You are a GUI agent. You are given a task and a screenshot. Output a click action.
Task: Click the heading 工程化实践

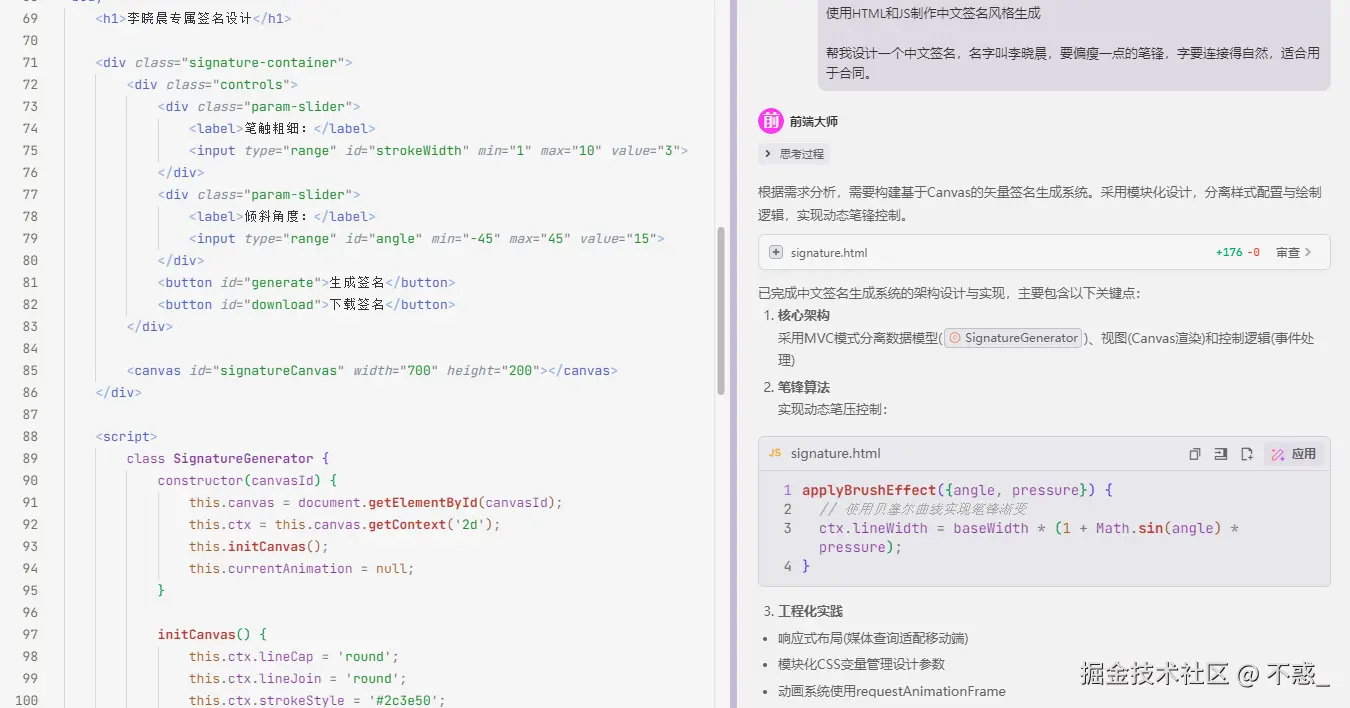tap(810, 611)
